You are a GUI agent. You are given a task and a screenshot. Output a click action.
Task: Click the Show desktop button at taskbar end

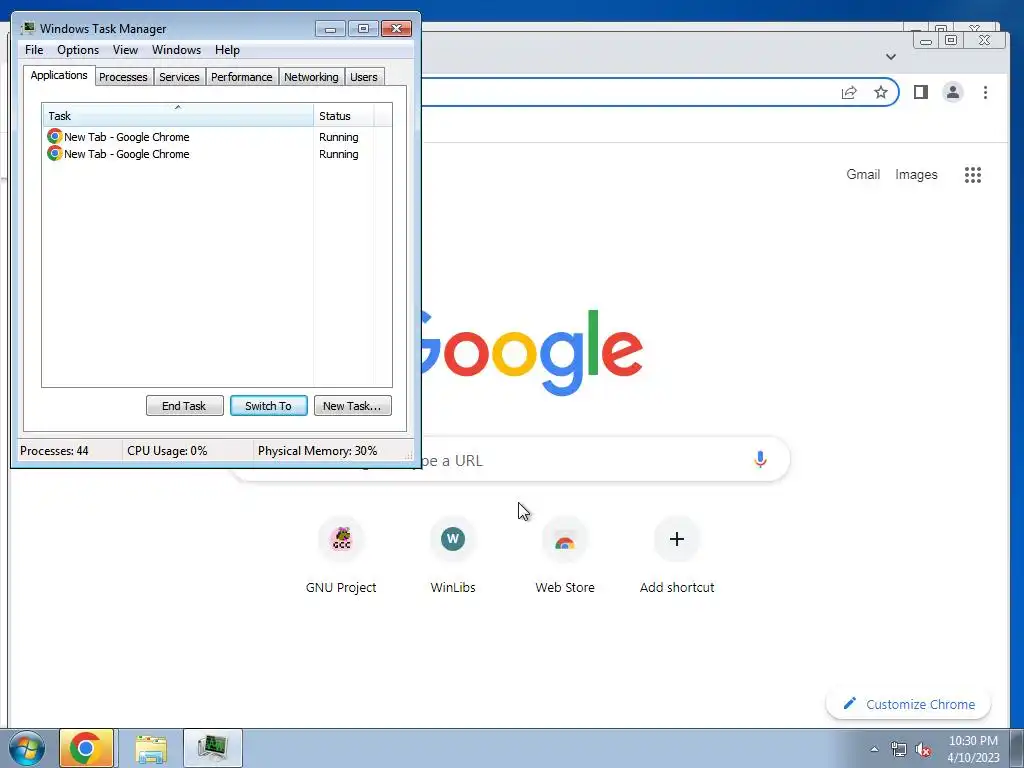click(x=1017, y=748)
